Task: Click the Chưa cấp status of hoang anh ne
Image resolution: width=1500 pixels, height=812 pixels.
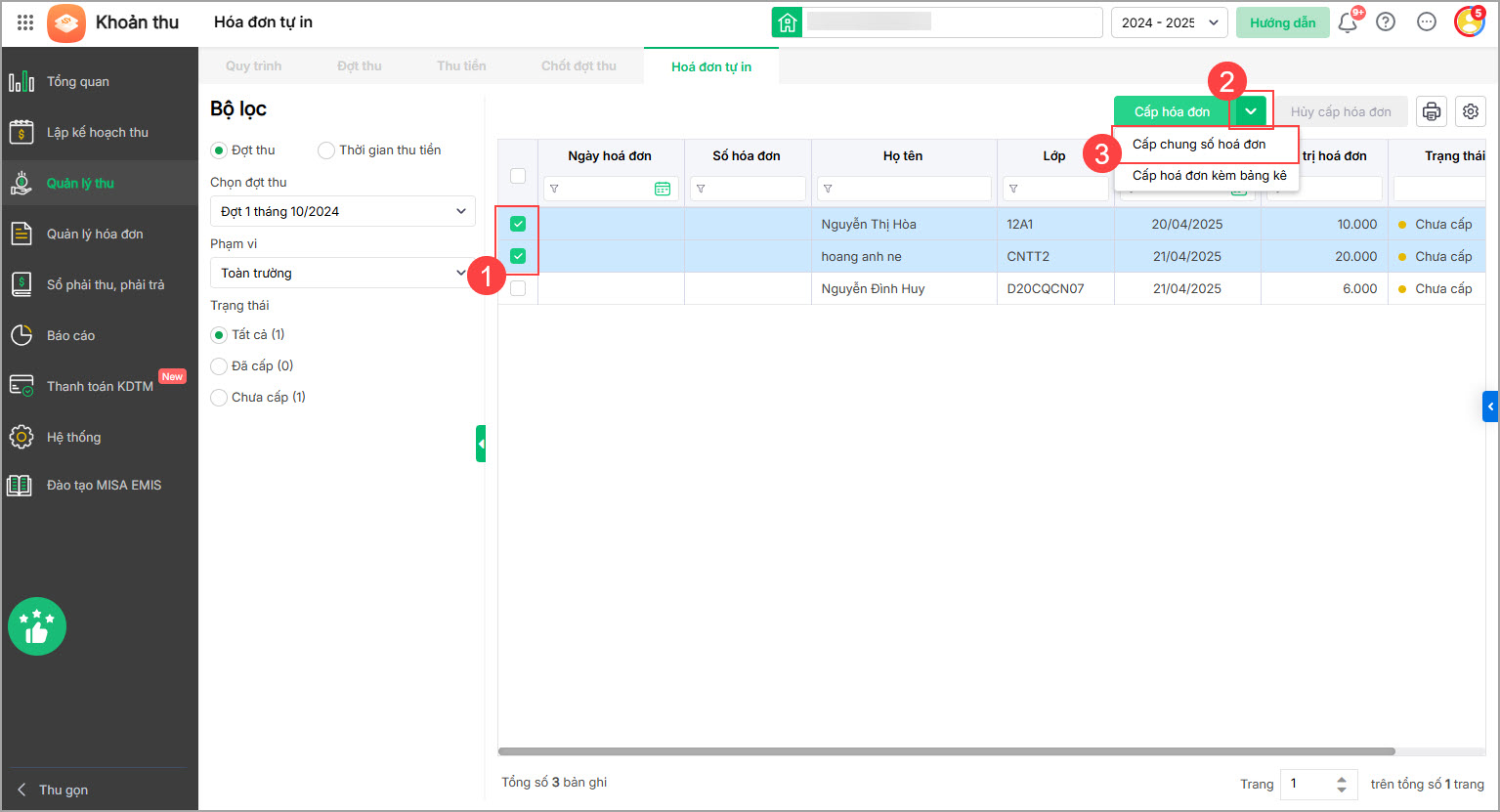Action: coord(1443,256)
